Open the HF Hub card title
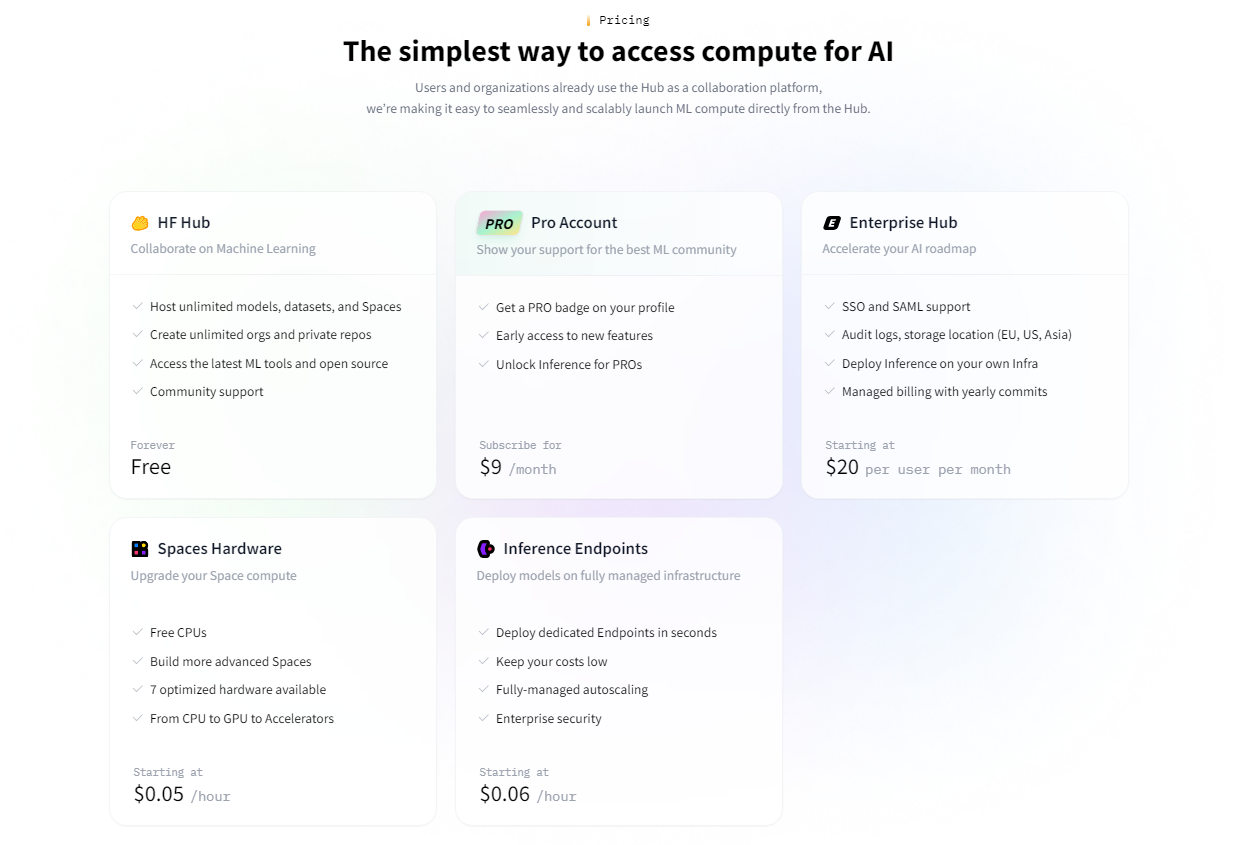This screenshot has width=1238, height=845. point(184,223)
